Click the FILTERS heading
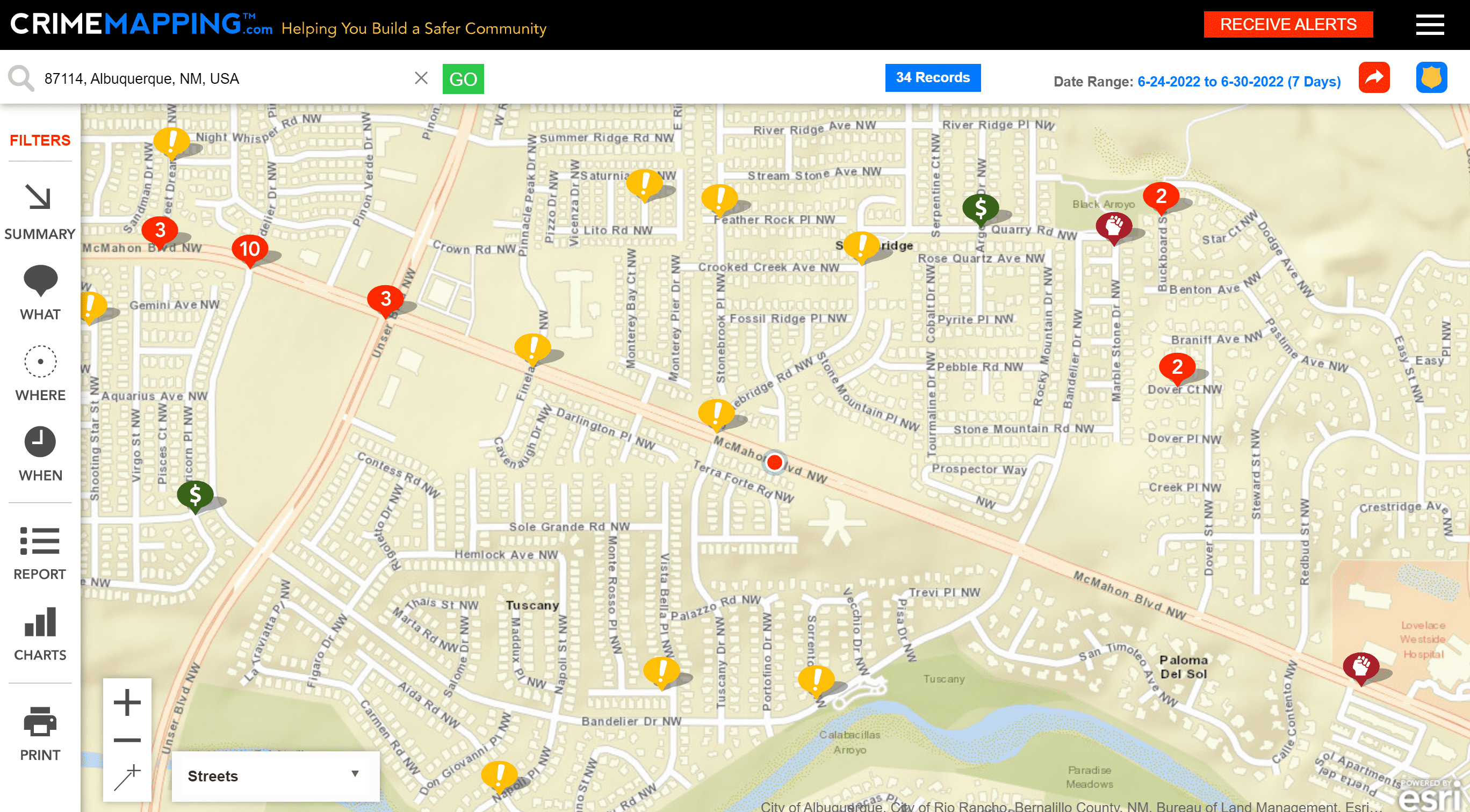Image resolution: width=1470 pixels, height=812 pixels. coord(40,140)
